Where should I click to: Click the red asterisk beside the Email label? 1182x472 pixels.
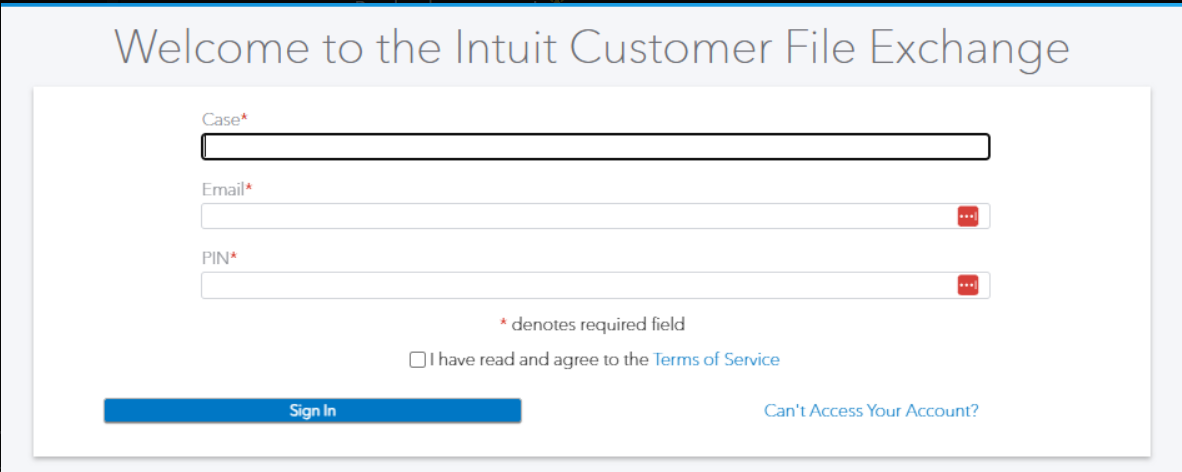pyautogui.click(x=249, y=187)
